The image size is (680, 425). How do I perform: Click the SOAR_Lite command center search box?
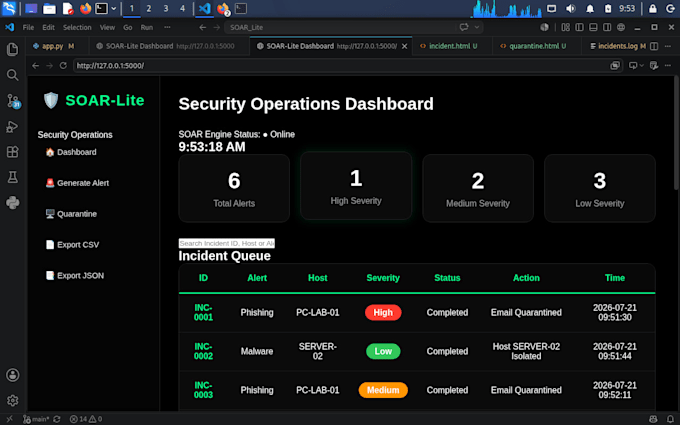point(354,27)
